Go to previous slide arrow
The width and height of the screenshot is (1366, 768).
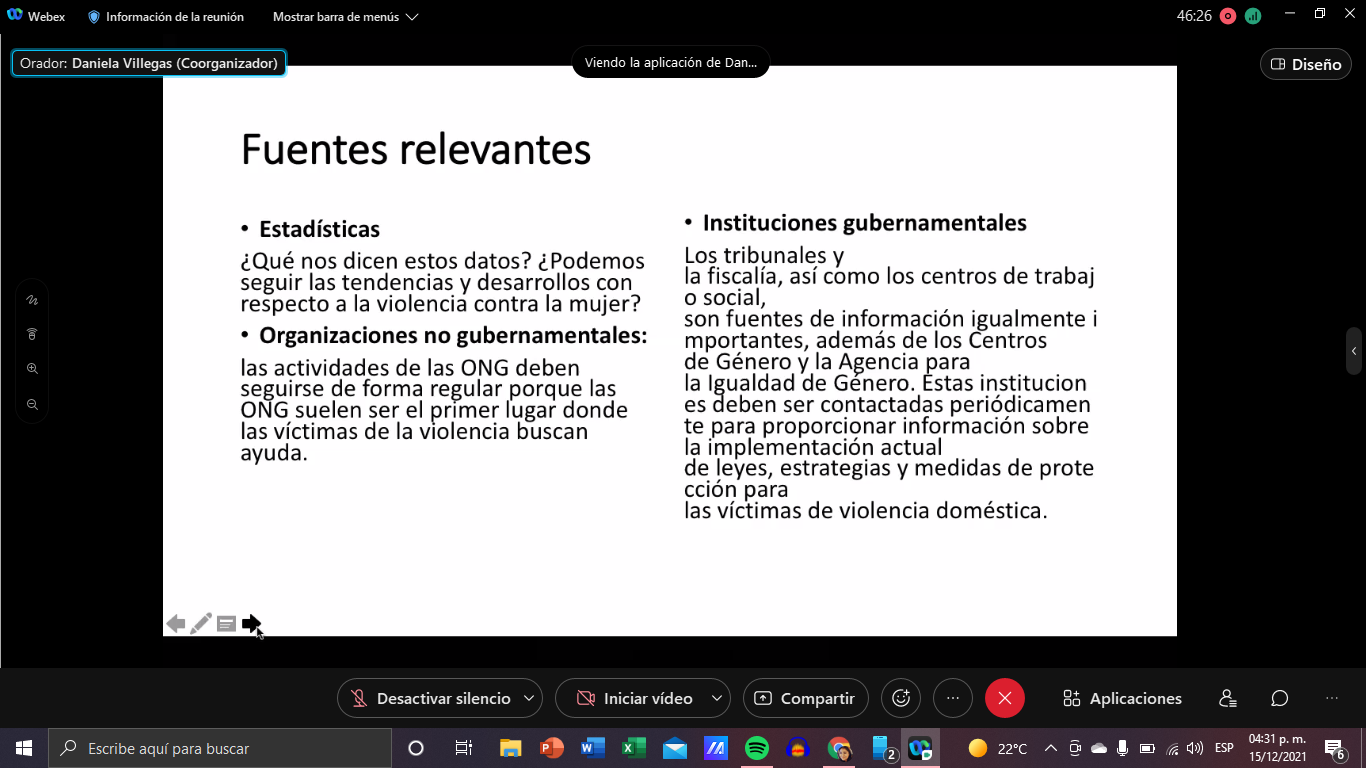pos(176,624)
